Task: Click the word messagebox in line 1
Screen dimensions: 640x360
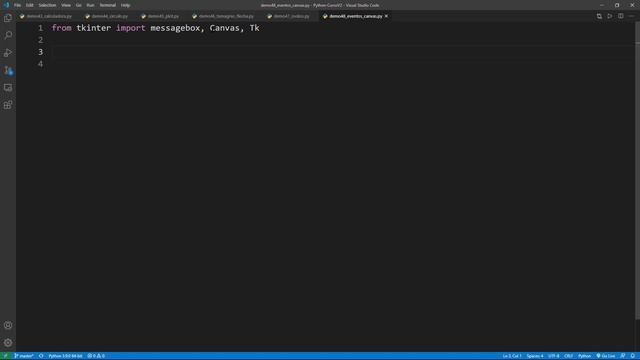Action: [x=175, y=28]
